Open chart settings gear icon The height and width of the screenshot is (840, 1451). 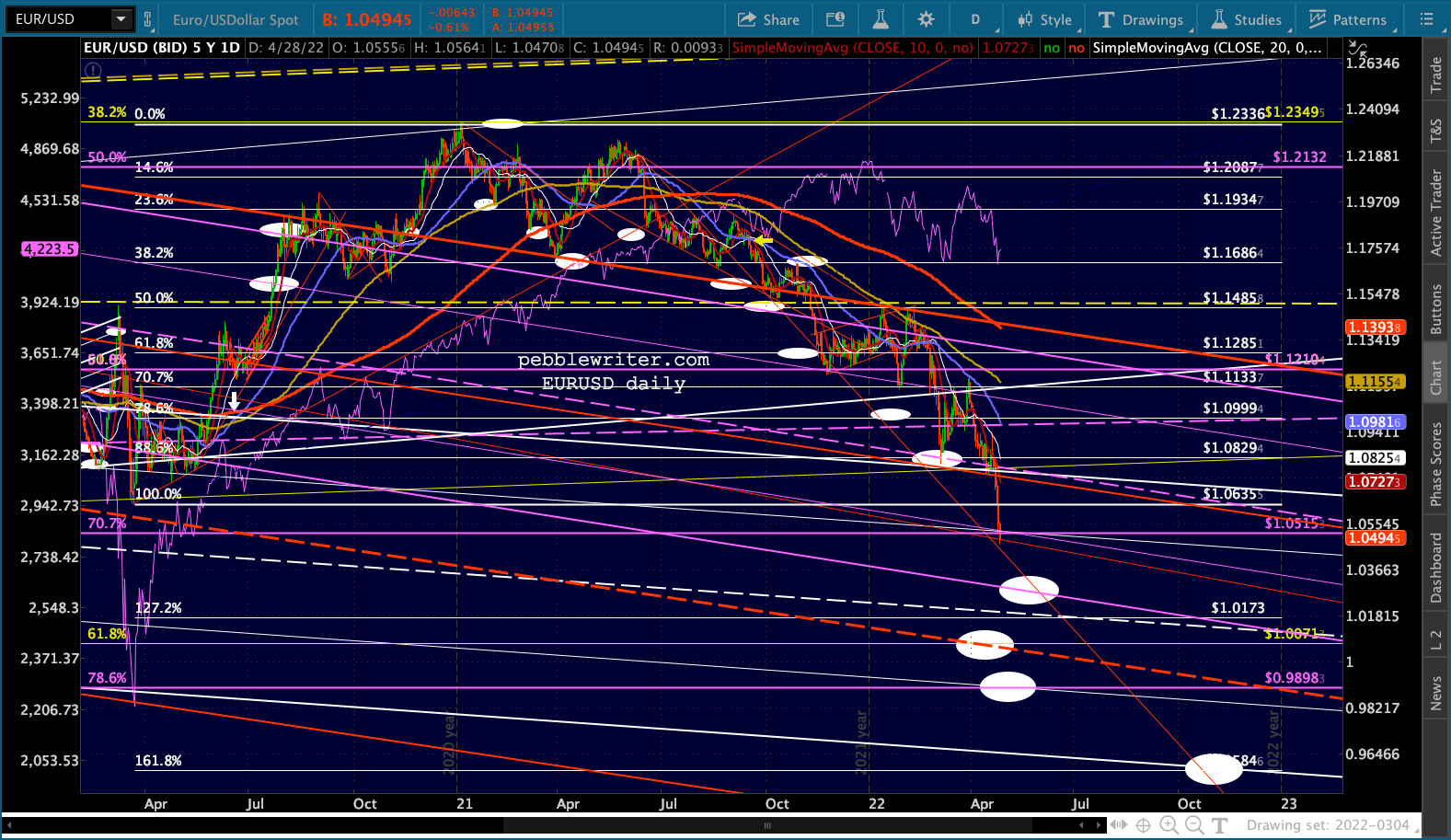click(926, 19)
